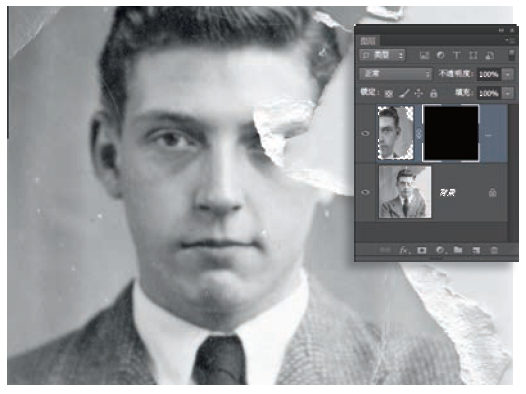Open the layer filter type dropdown
This screenshot has width=526, height=394.
382,55
